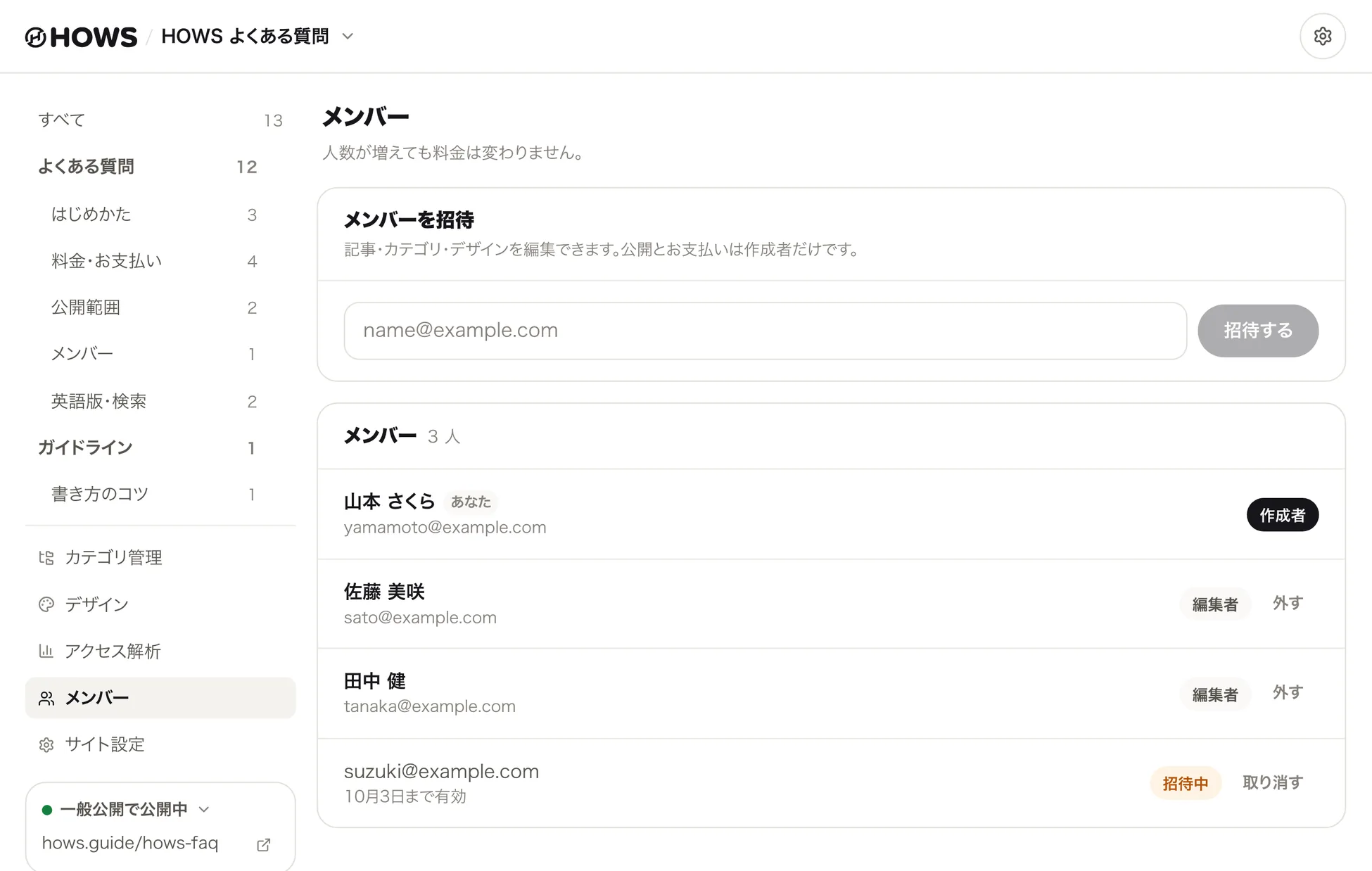The height and width of the screenshot is (871, 1372).
Task: Open the 一般公開で公開中 status dropdown
Action: coord(126,809)
